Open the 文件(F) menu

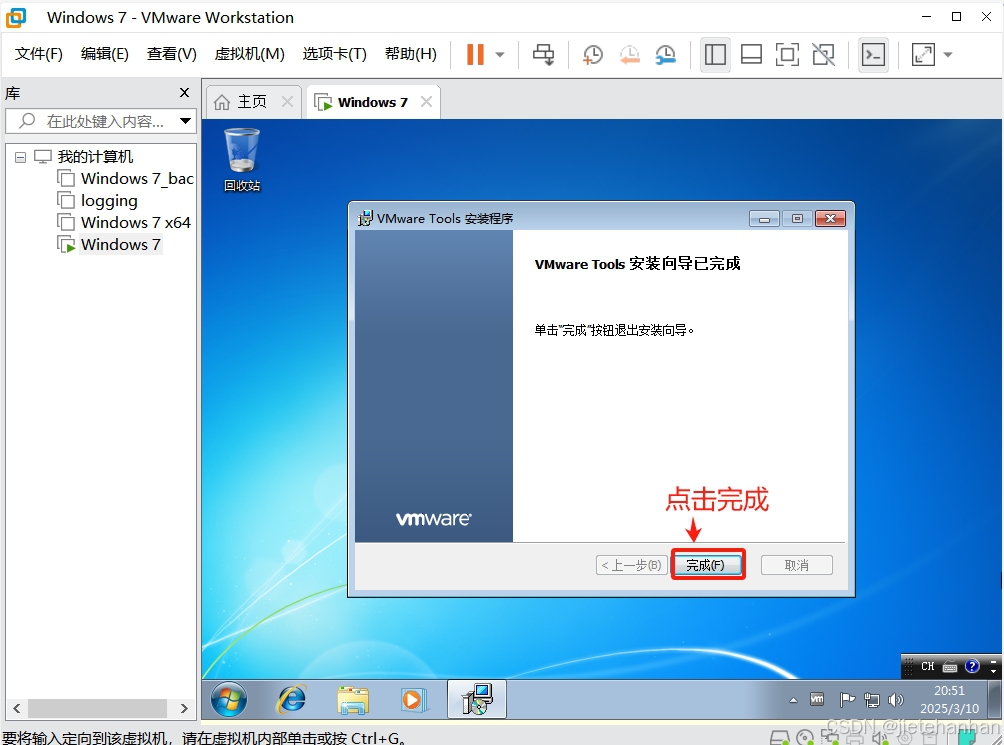point(38,54)
